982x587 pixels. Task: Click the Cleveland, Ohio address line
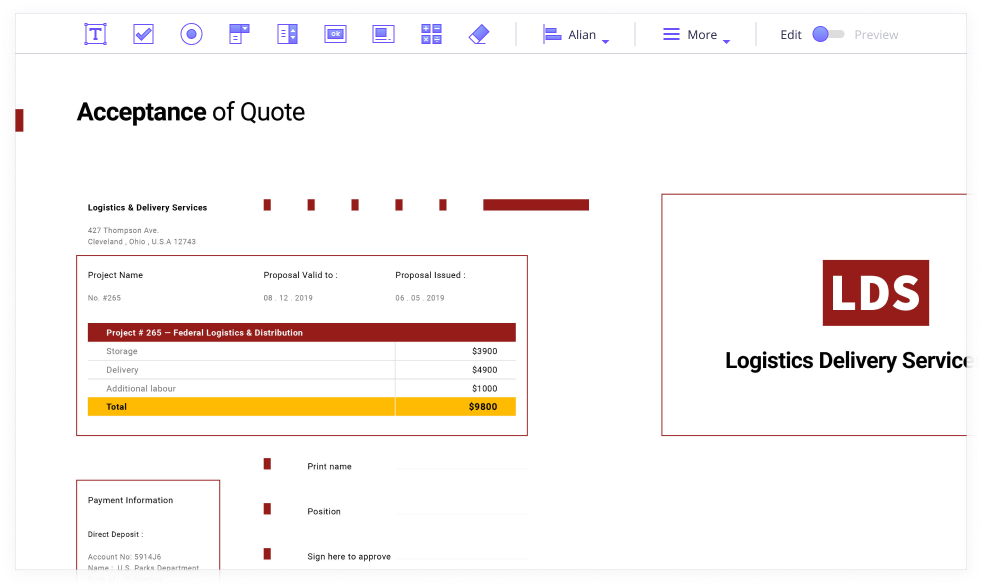click(x=142, y=242)
